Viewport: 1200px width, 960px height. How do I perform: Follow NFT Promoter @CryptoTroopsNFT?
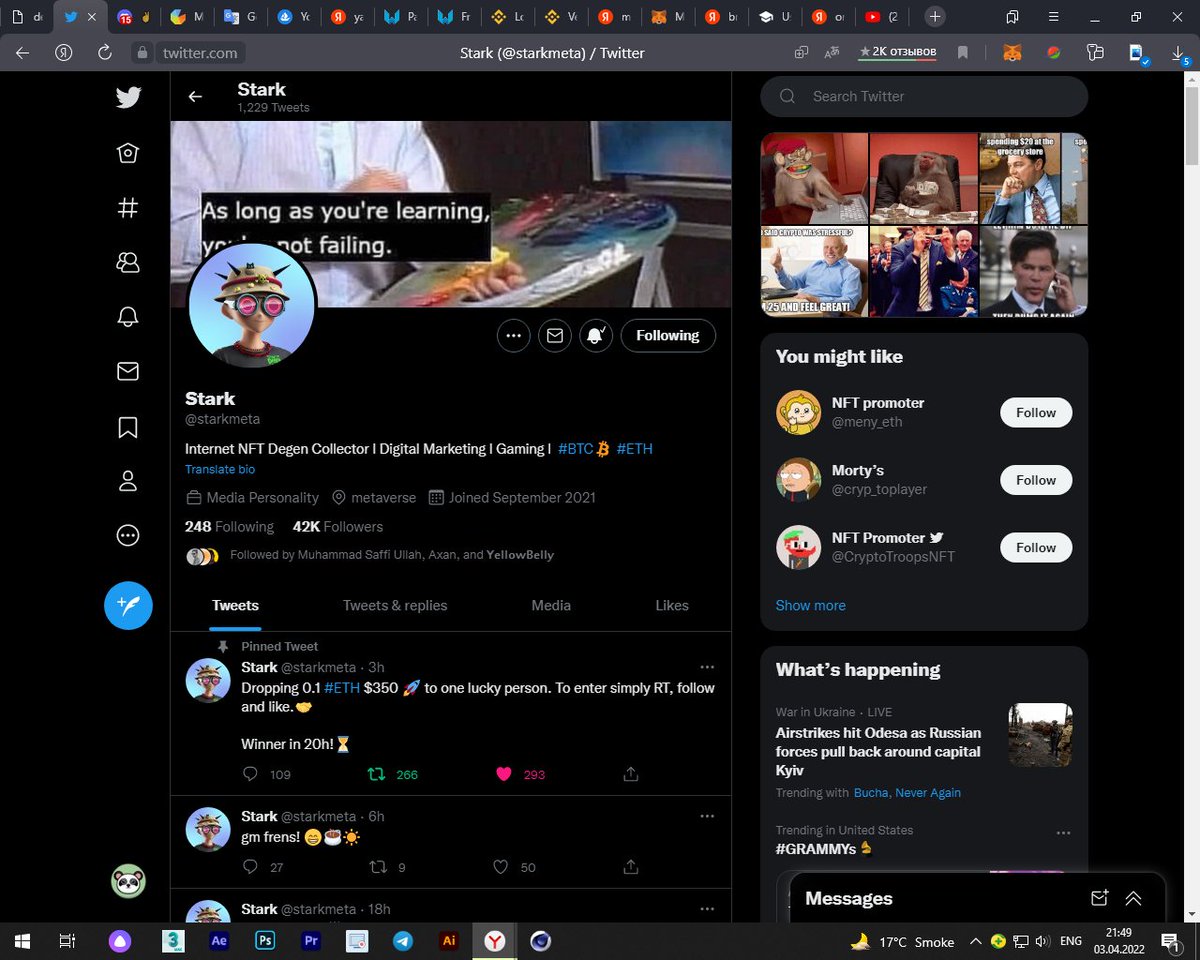(x=1036, y=548)
